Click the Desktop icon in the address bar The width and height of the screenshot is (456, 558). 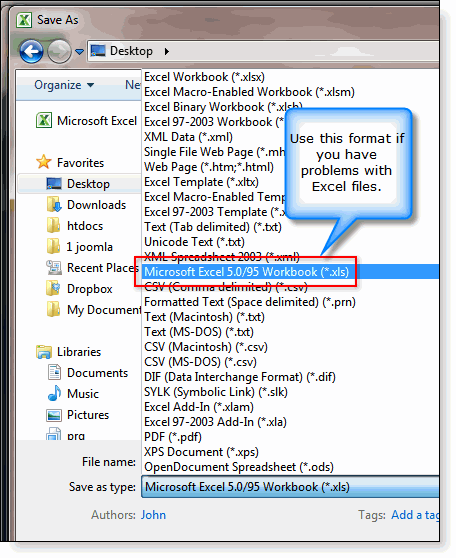98,51
